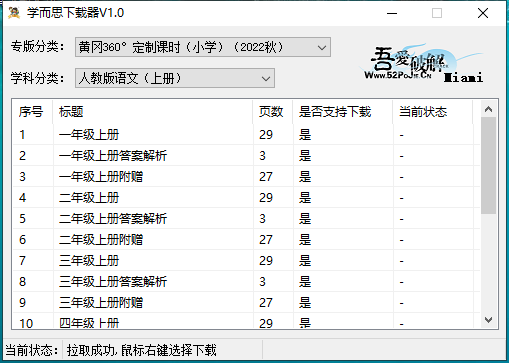Viewport: 509px width, 363px height.
Task: Click 是 in row 4 (二年级上册)
Action: tap(305, 198)
